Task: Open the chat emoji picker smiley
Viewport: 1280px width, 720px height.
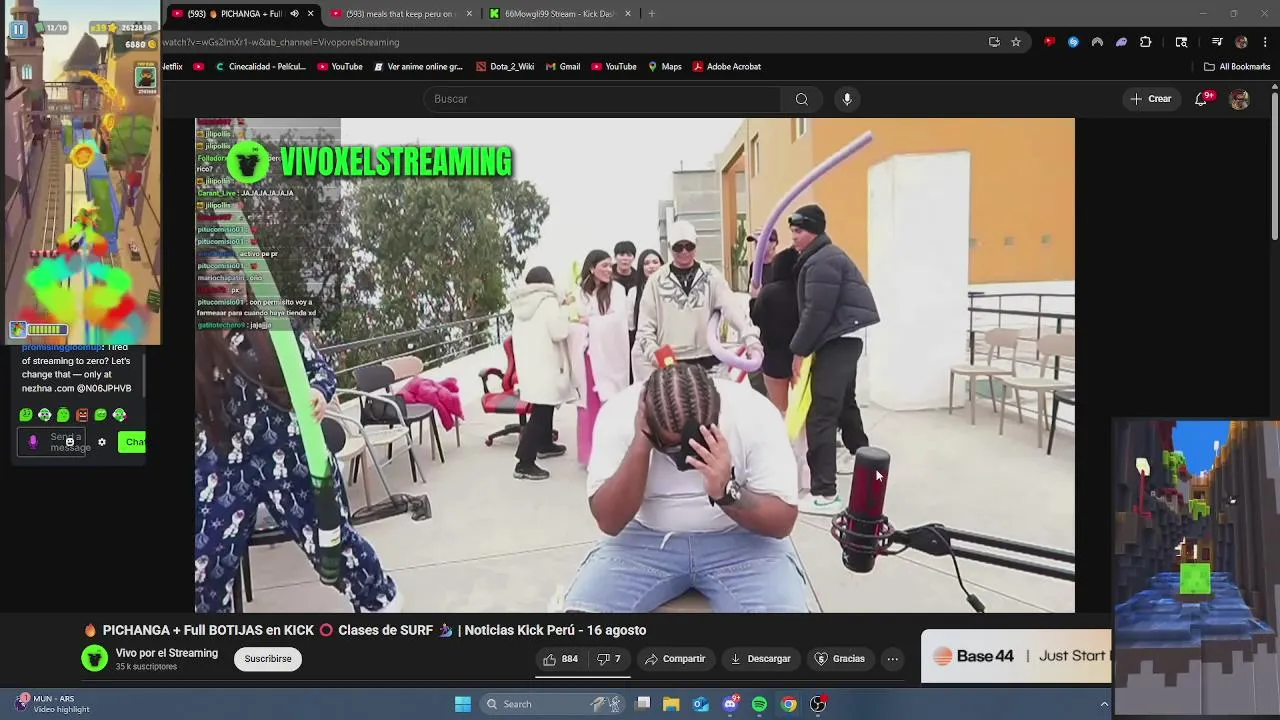Action: click(x=70, y=441)
